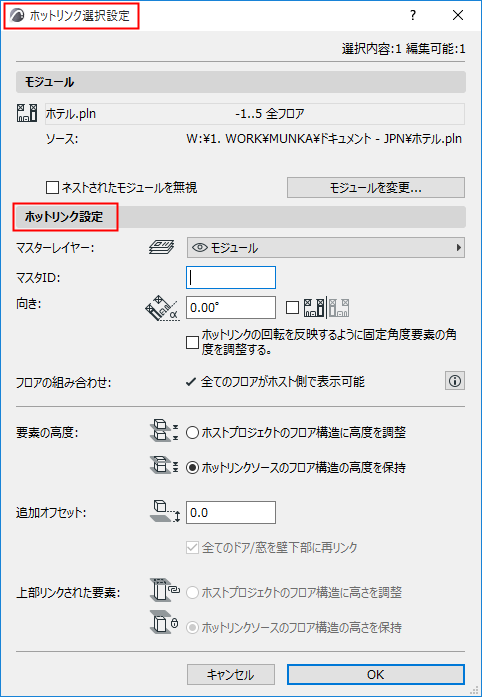Click the 追加オフセット 0.0 value field
Image resolution: width=482 pixels, height=697 pixels.
tap(231, 513)
